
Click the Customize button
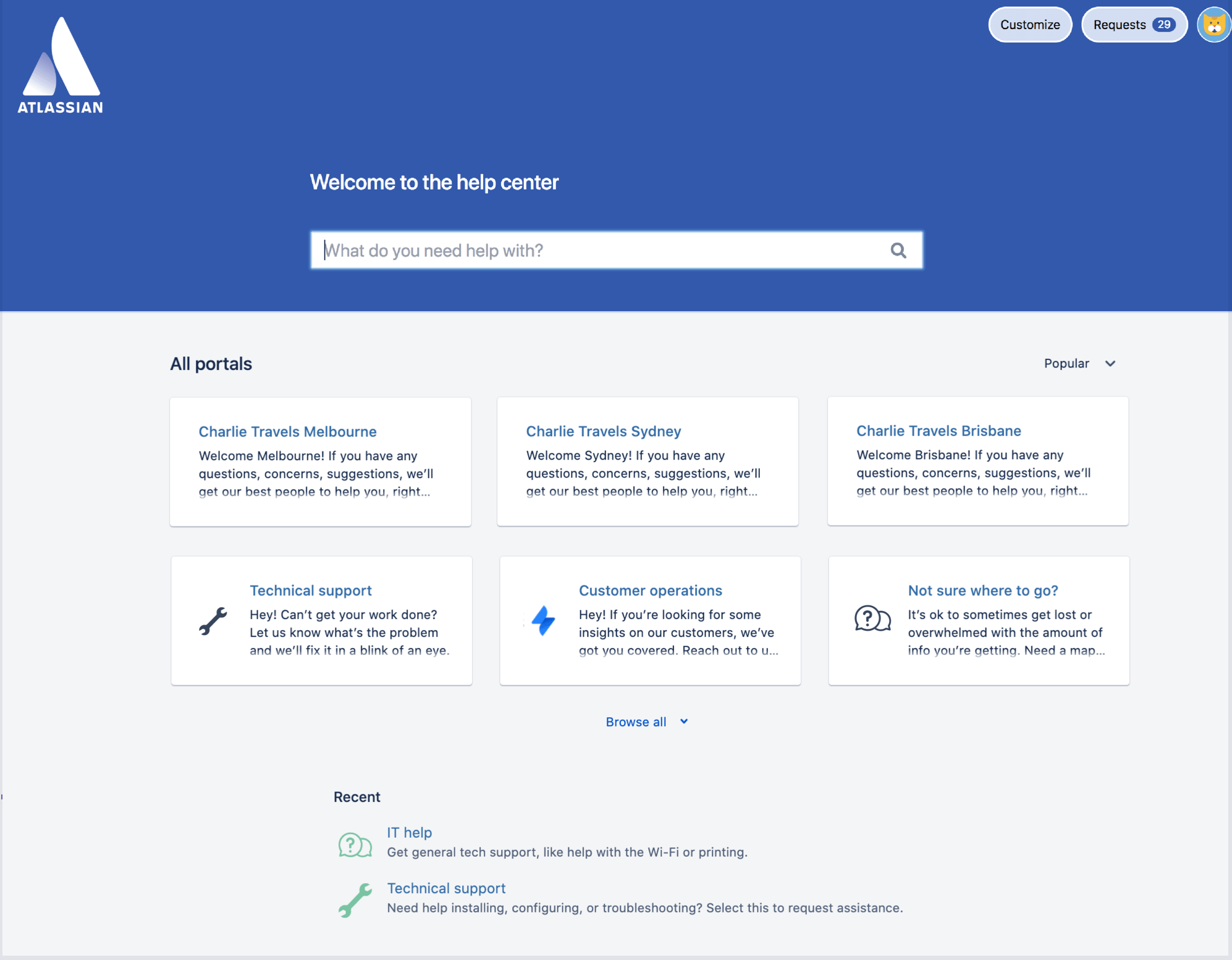pos(1031,24)
